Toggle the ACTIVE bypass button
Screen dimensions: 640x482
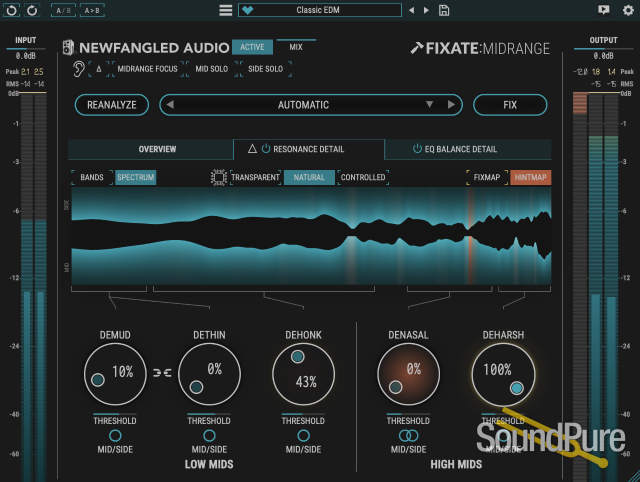252,47
